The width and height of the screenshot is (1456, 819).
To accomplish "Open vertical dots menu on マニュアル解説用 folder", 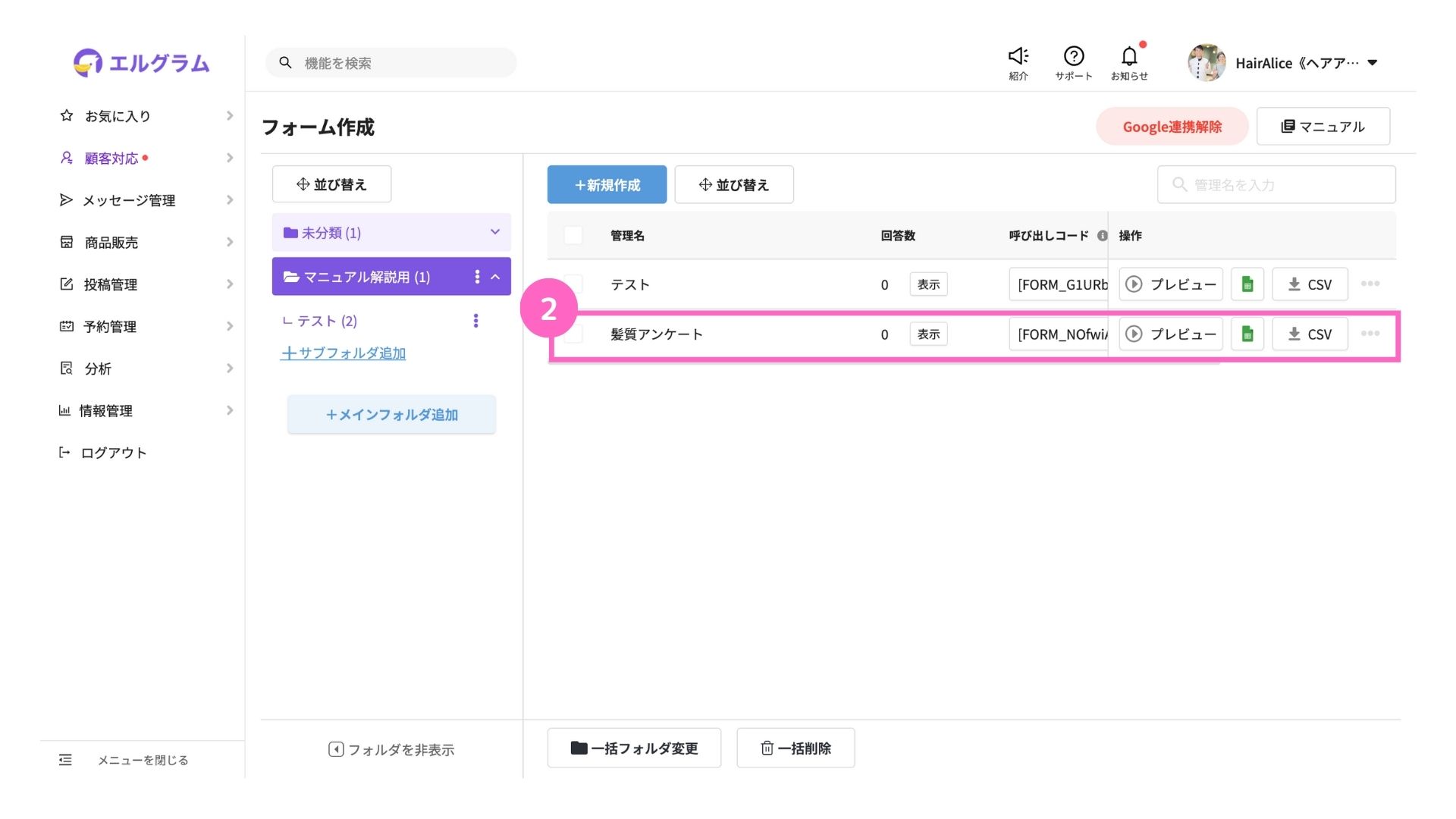I will pos(477,277).
